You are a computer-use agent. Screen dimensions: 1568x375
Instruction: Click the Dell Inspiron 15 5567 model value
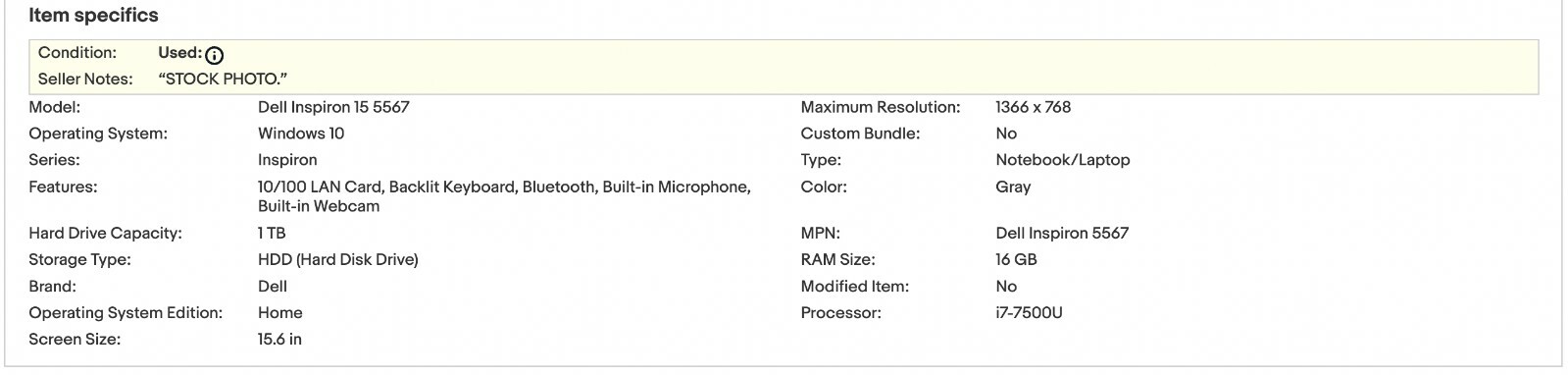(x=333, y=107)
